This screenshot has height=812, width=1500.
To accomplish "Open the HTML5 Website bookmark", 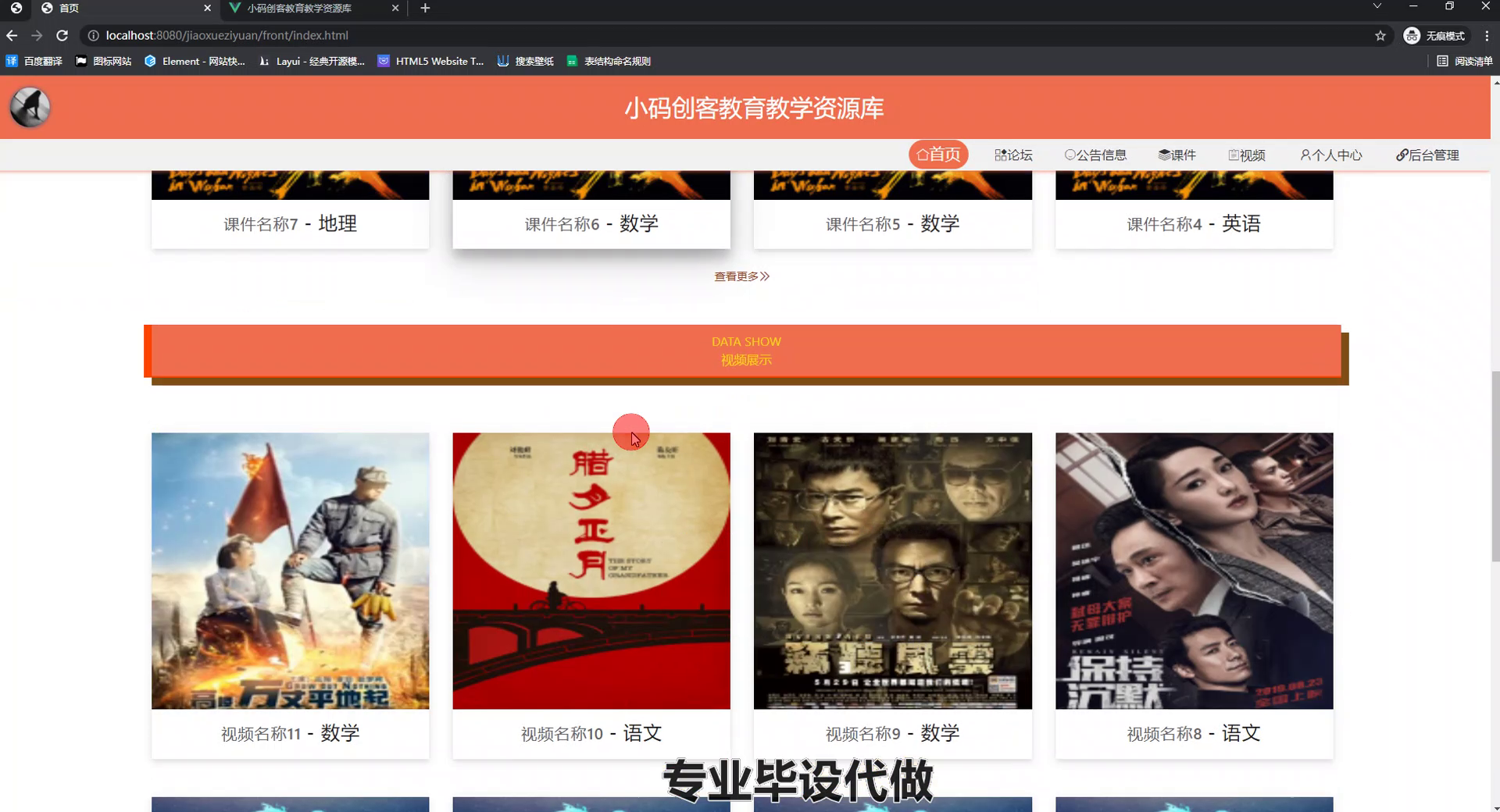I will coord(430,61).
